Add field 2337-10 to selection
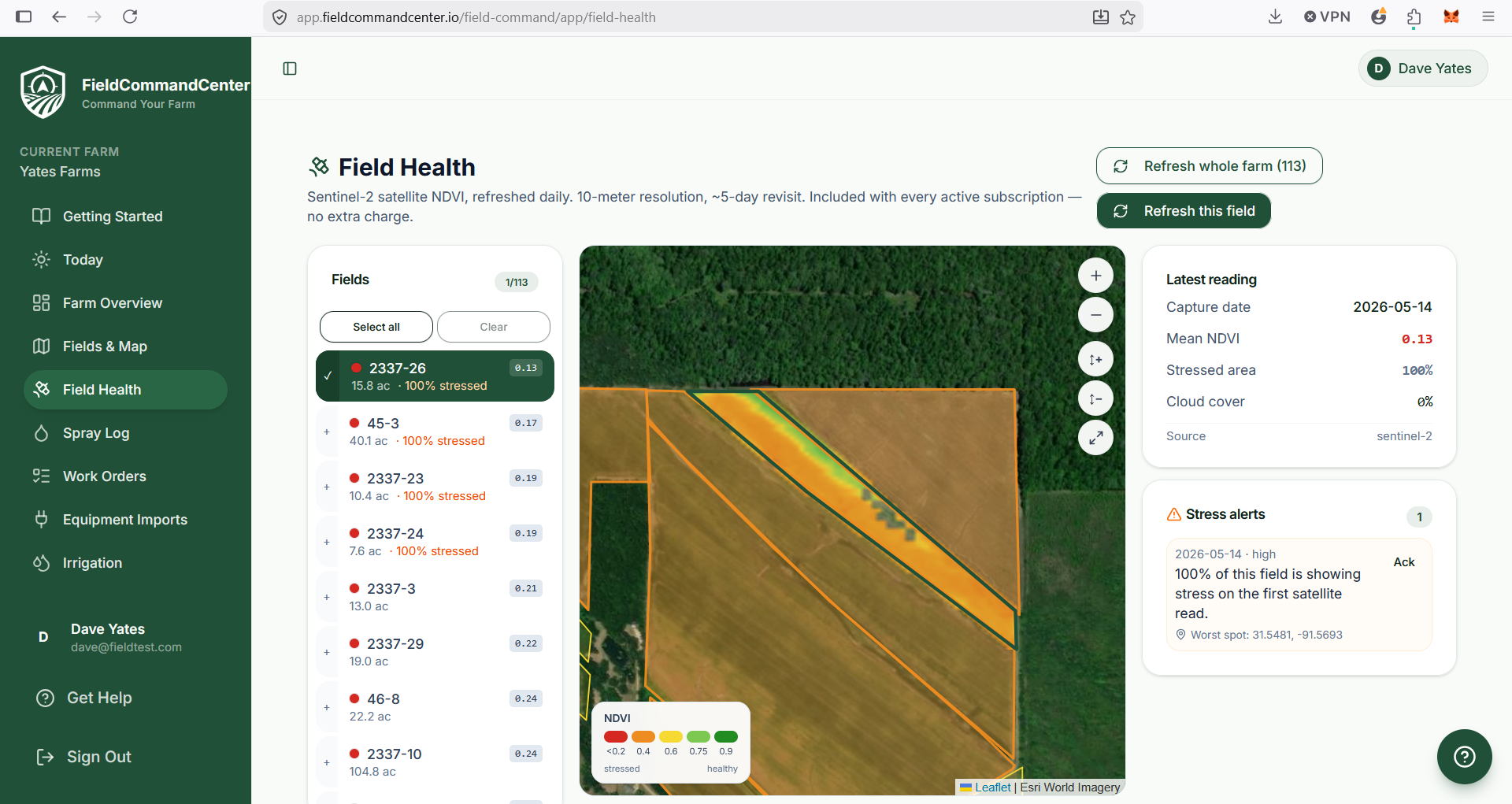The image size is (1512, 804). click(x=327, y=762)
